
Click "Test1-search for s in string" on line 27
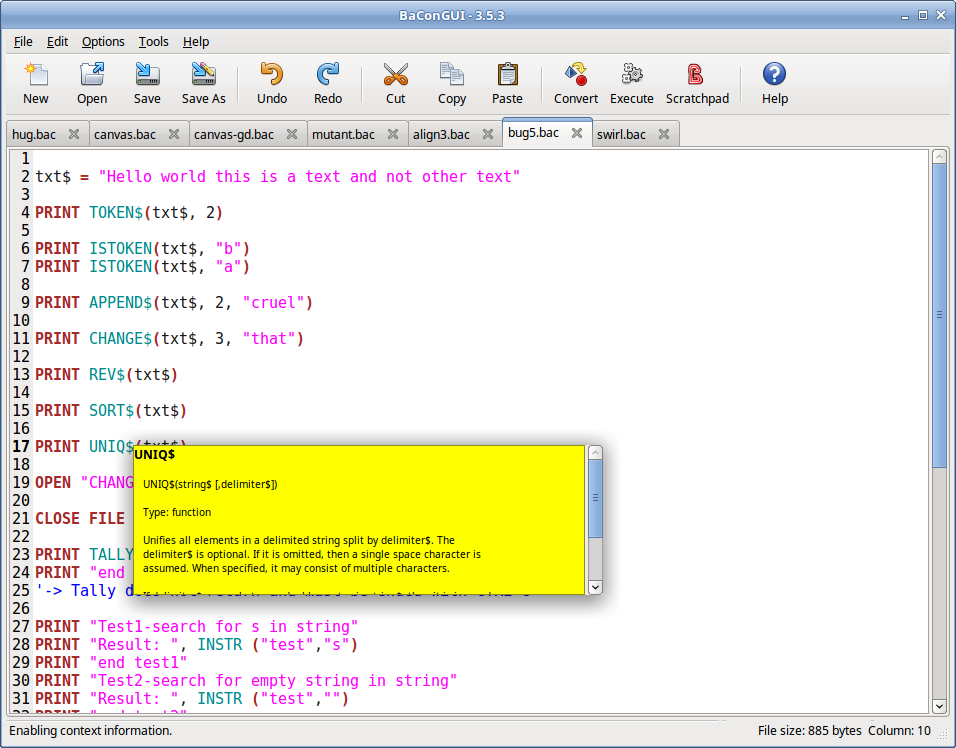coord(224,627)
